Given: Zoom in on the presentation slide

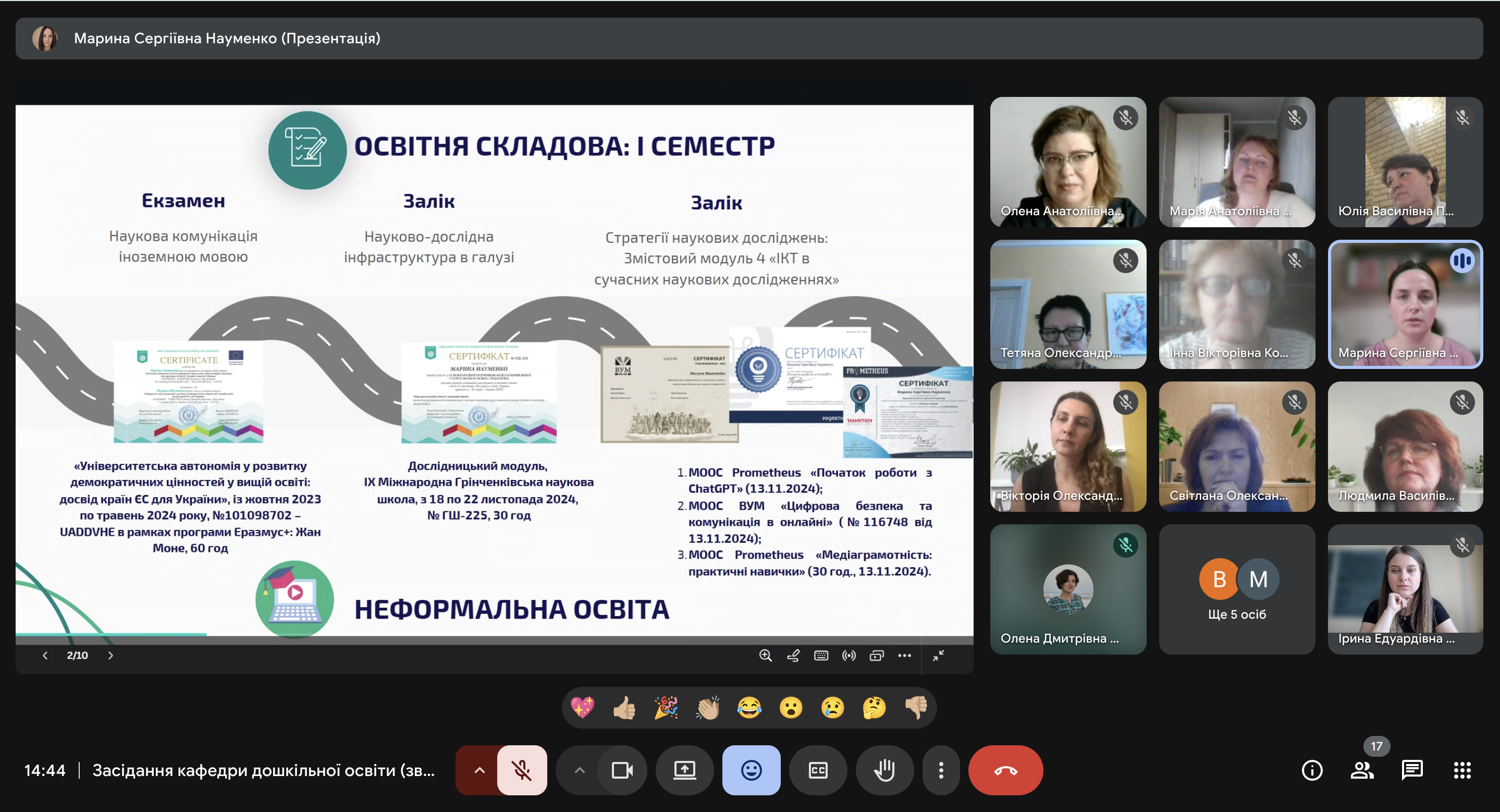Looking at the screenshot, I should (765, 656).
